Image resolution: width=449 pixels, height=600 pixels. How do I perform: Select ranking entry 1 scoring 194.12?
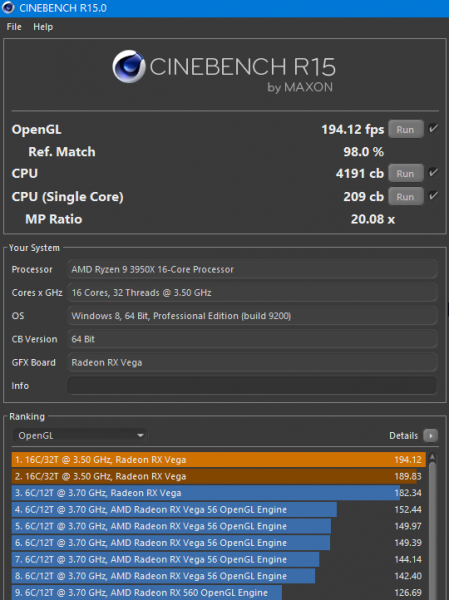(x=219, y=460)
